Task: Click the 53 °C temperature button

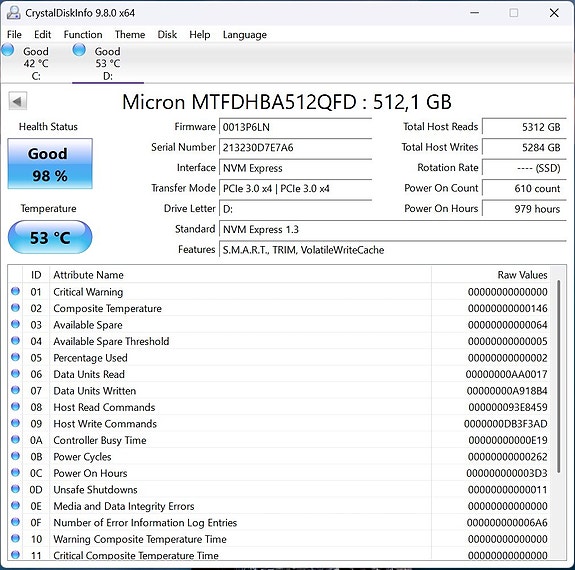Action: (50, 237)
